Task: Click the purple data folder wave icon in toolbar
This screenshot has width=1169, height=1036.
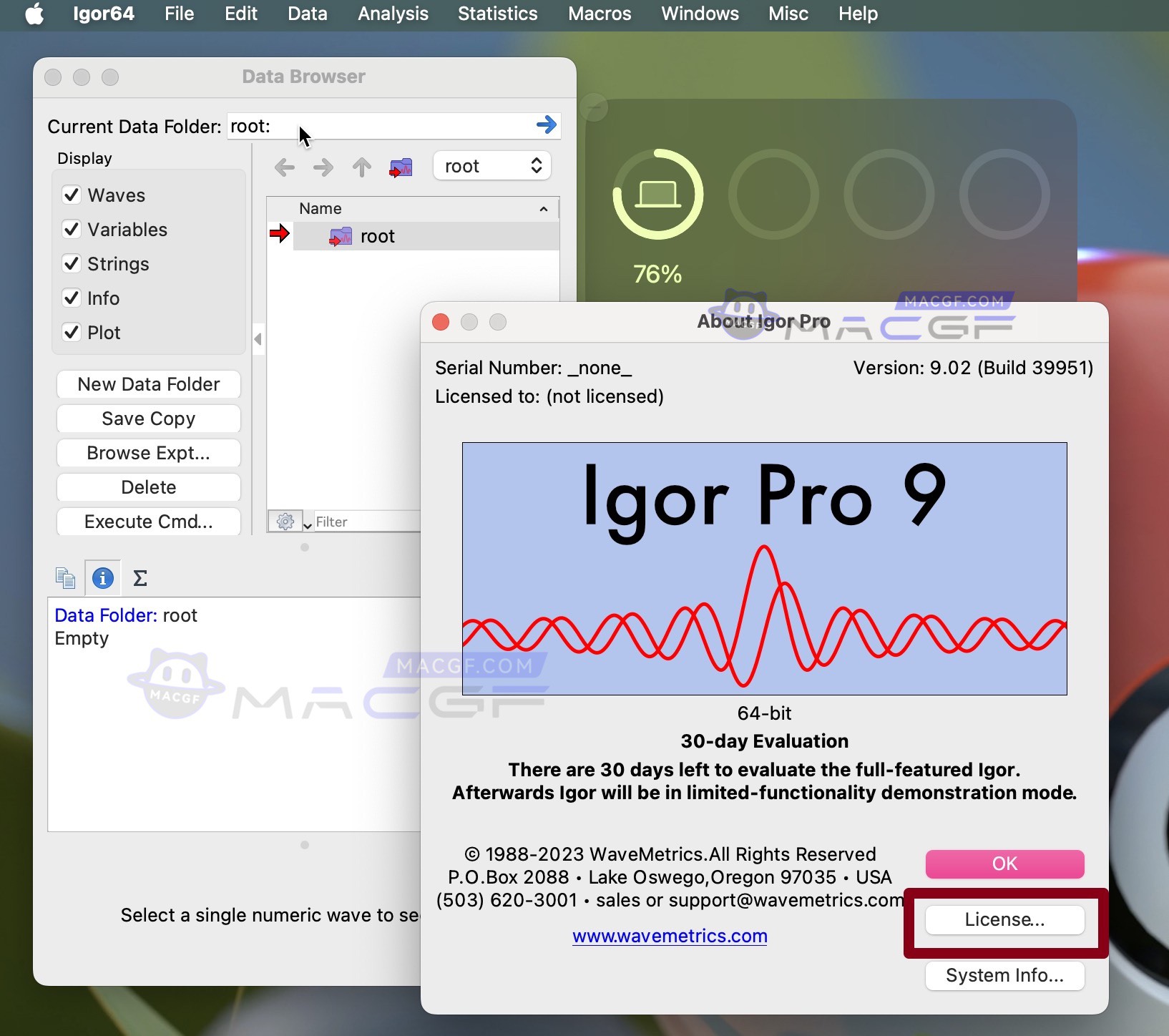Action: point(401,167)
